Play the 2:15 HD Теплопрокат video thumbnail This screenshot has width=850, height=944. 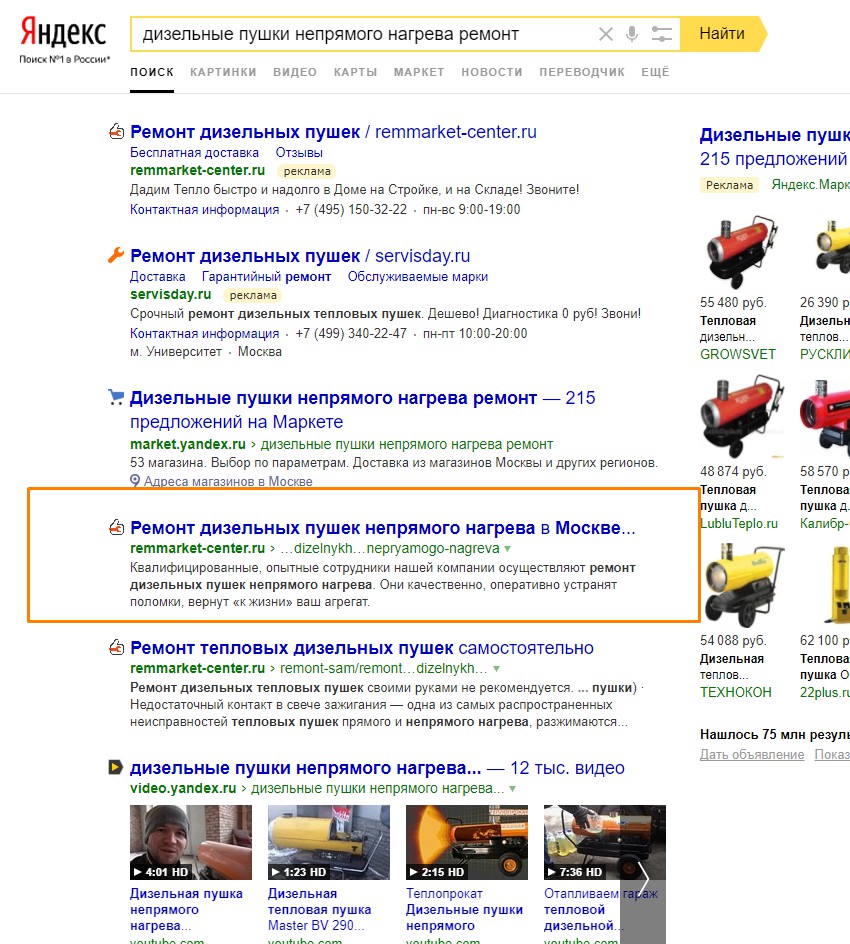[x=467, y=842]
